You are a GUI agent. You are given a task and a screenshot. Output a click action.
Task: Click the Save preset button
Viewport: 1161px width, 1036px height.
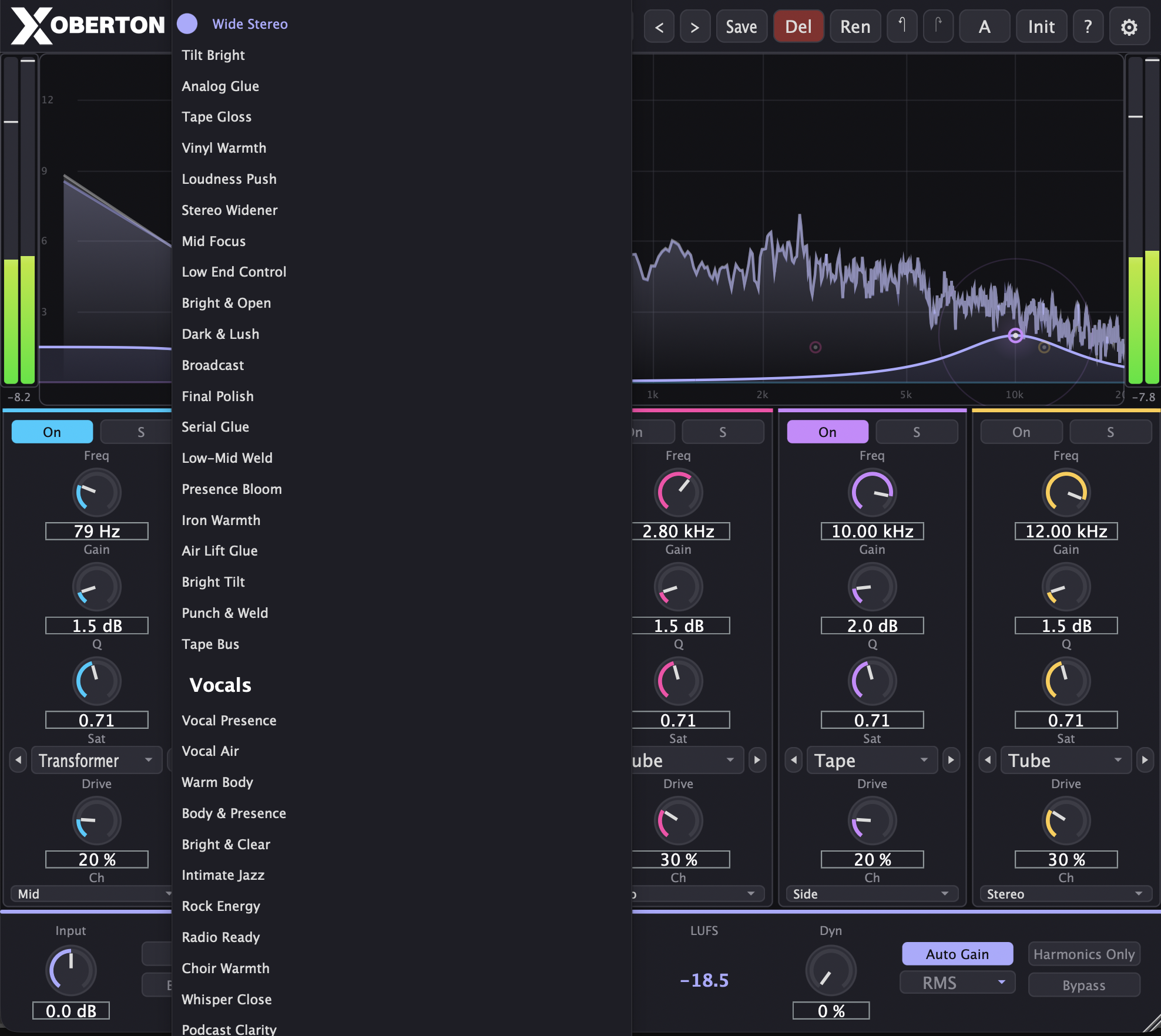click(x=741, y=26)
